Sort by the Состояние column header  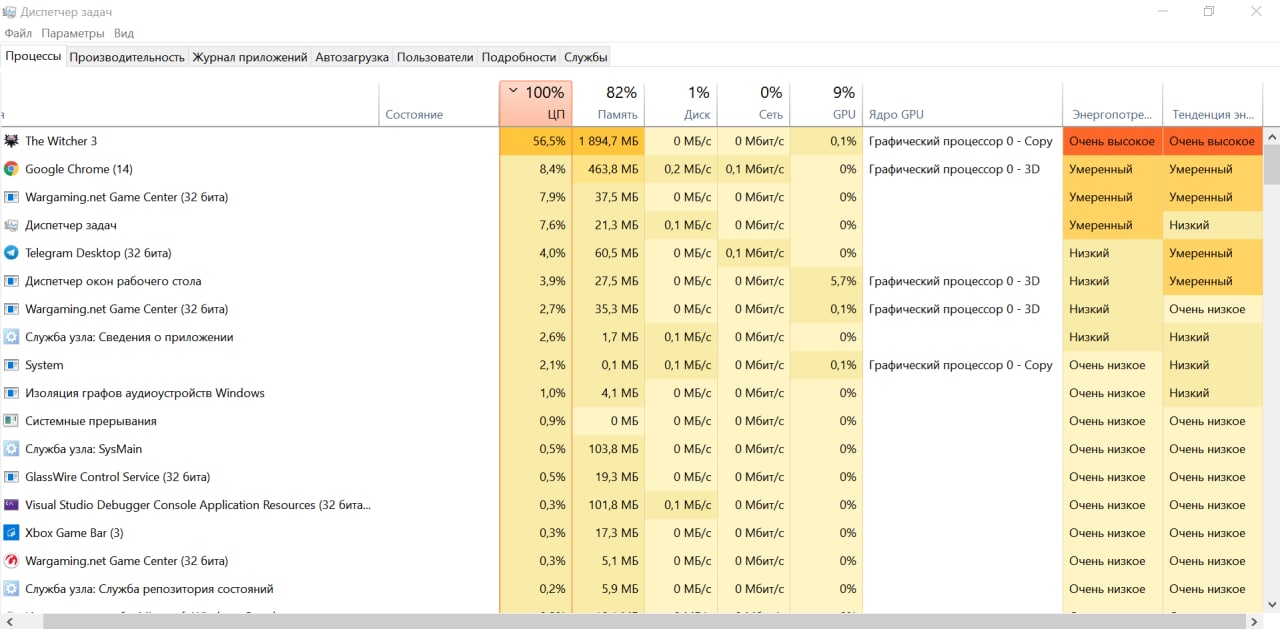pyautogui.click(x=439, y=103)
